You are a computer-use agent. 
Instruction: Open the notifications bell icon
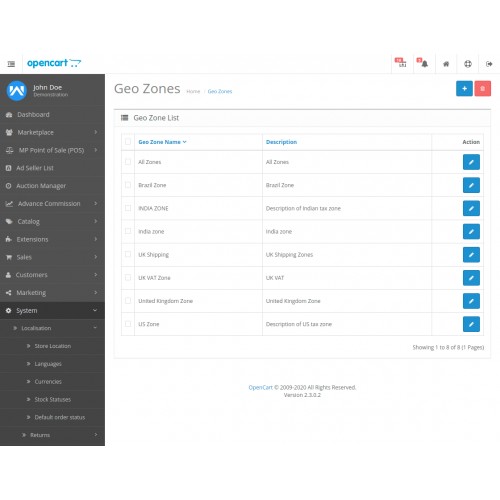click(x=423, y=63)
